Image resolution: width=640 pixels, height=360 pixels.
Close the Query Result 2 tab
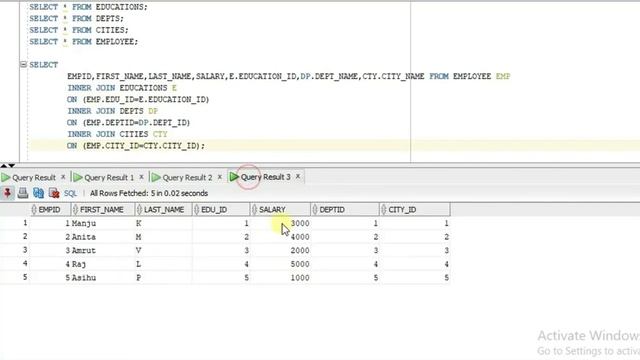tap(220, 177)
